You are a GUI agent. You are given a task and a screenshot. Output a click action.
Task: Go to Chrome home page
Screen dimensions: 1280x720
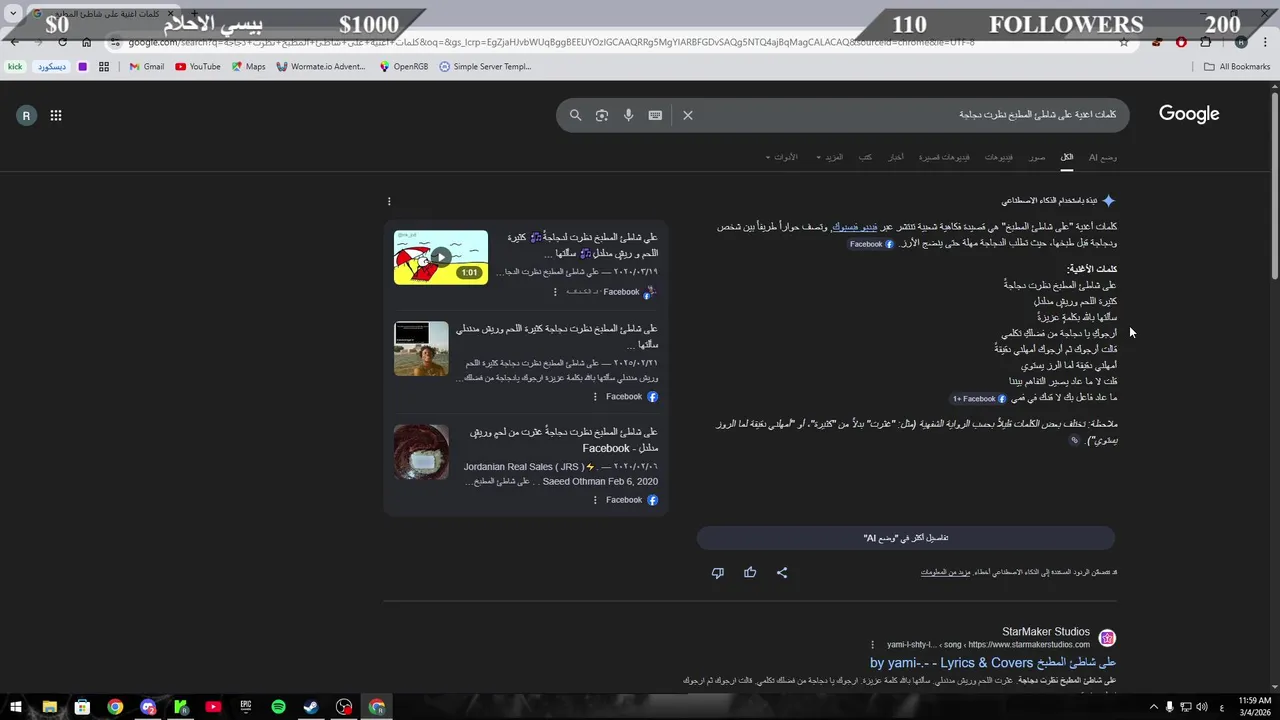(x=86, y=42)
